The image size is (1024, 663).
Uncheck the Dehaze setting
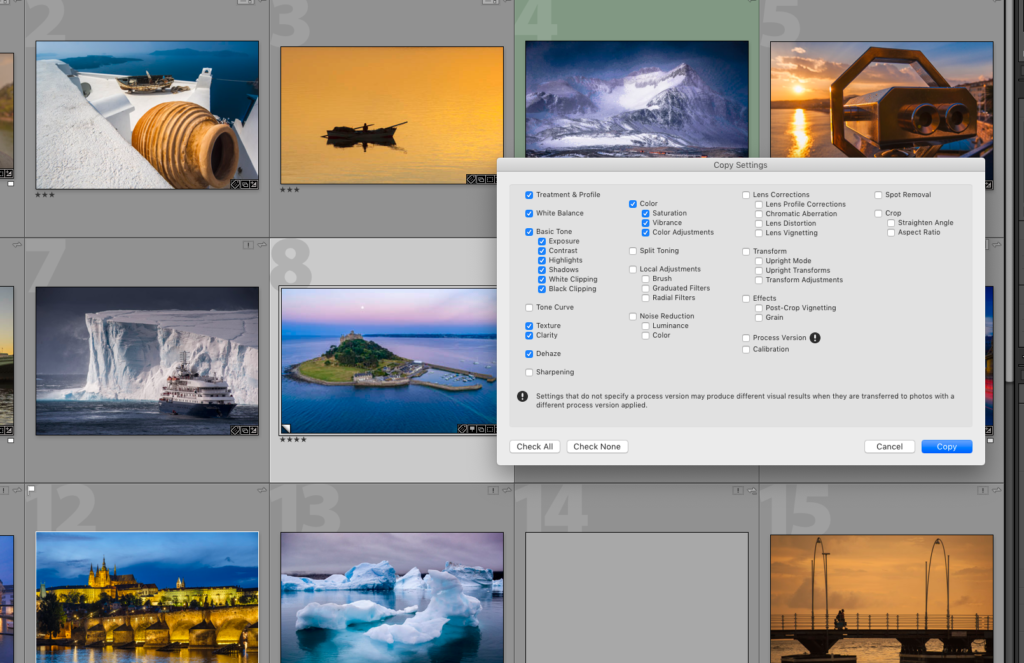tap(529, 354)
